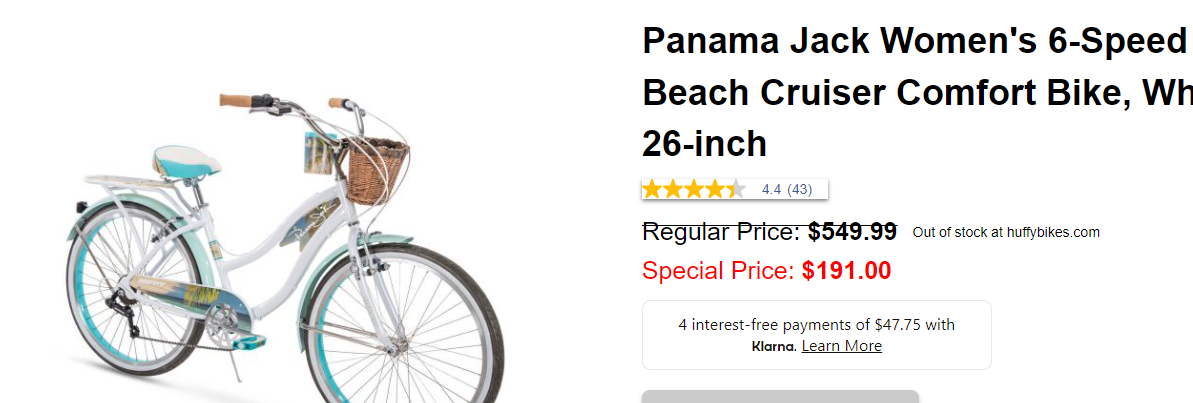Viewport: 1193px width, 403px height.
Task: Click the crossed-out $549.99 regular price
Action: click(x=852, y=232)
